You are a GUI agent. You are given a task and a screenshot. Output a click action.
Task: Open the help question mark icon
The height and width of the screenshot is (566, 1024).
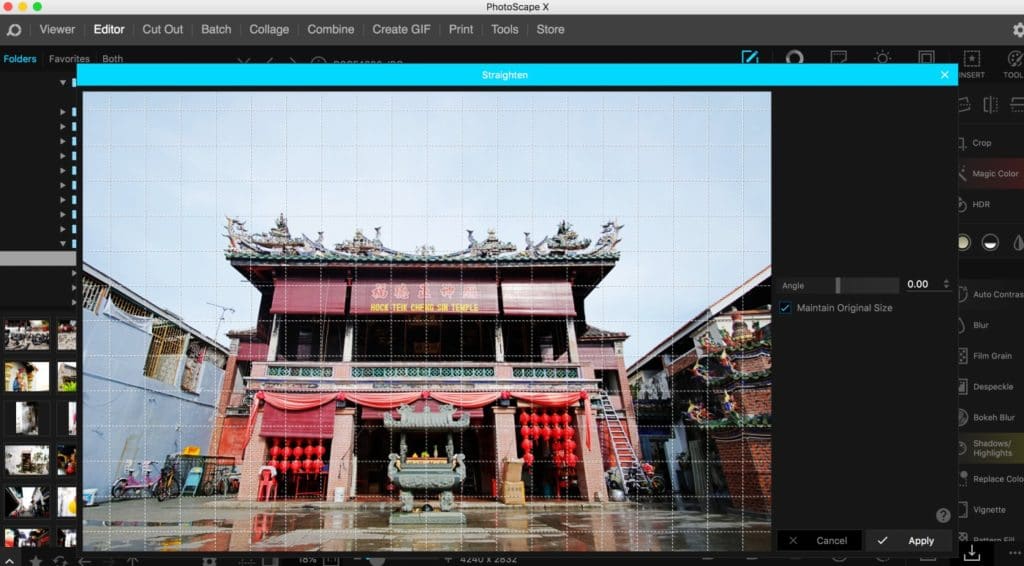click(x=943, y=515)
